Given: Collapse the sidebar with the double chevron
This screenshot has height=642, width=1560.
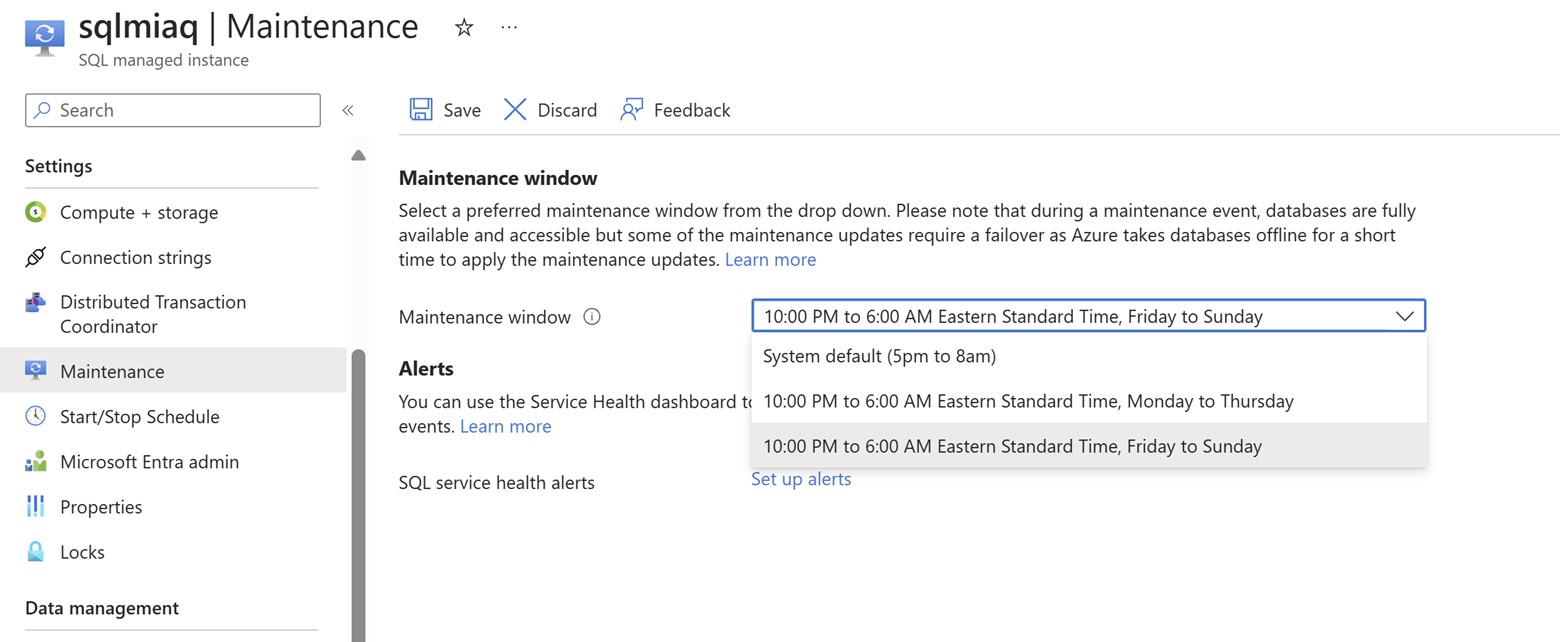Looking at the screenshot, I should [x=348, y=110].
